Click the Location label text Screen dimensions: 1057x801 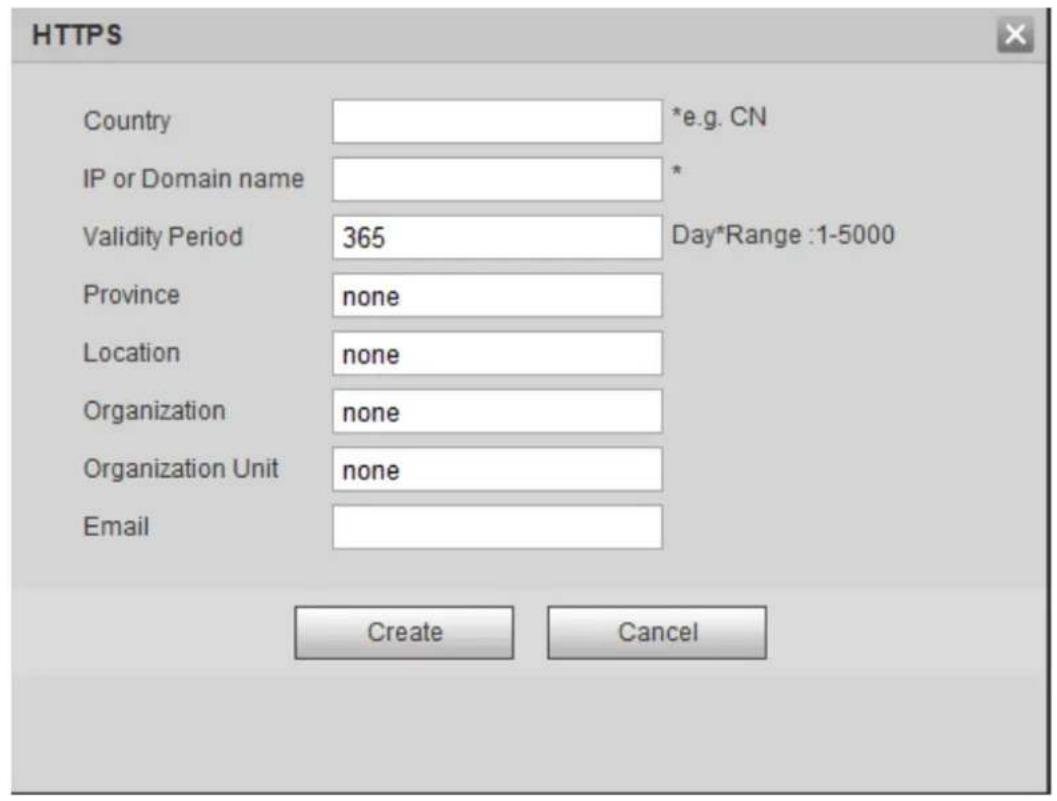click(131, 353)
